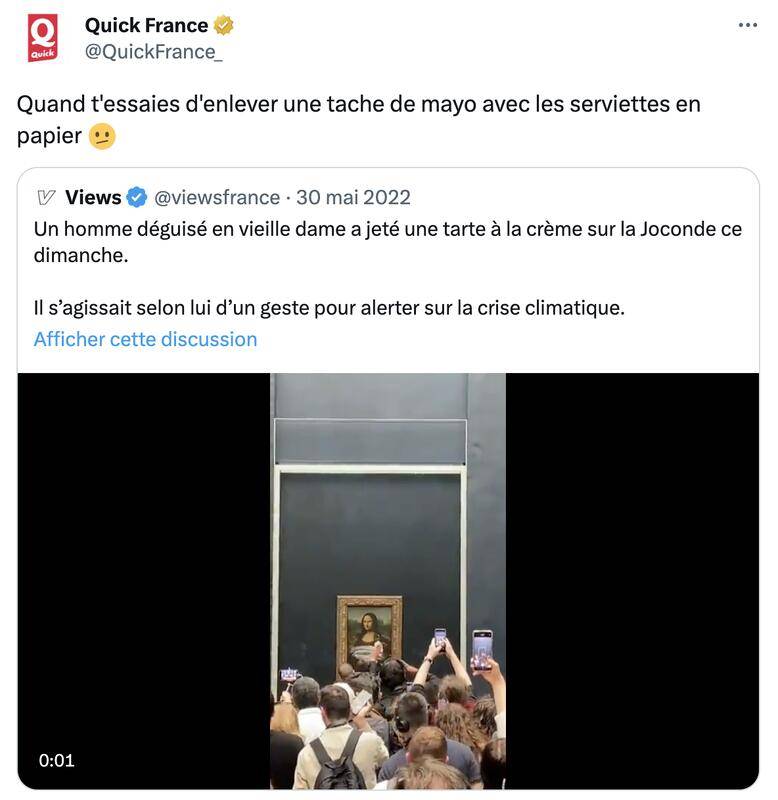Click the '30 mai 2022' tweet date
Screen dimensions: 778x800
353,197
